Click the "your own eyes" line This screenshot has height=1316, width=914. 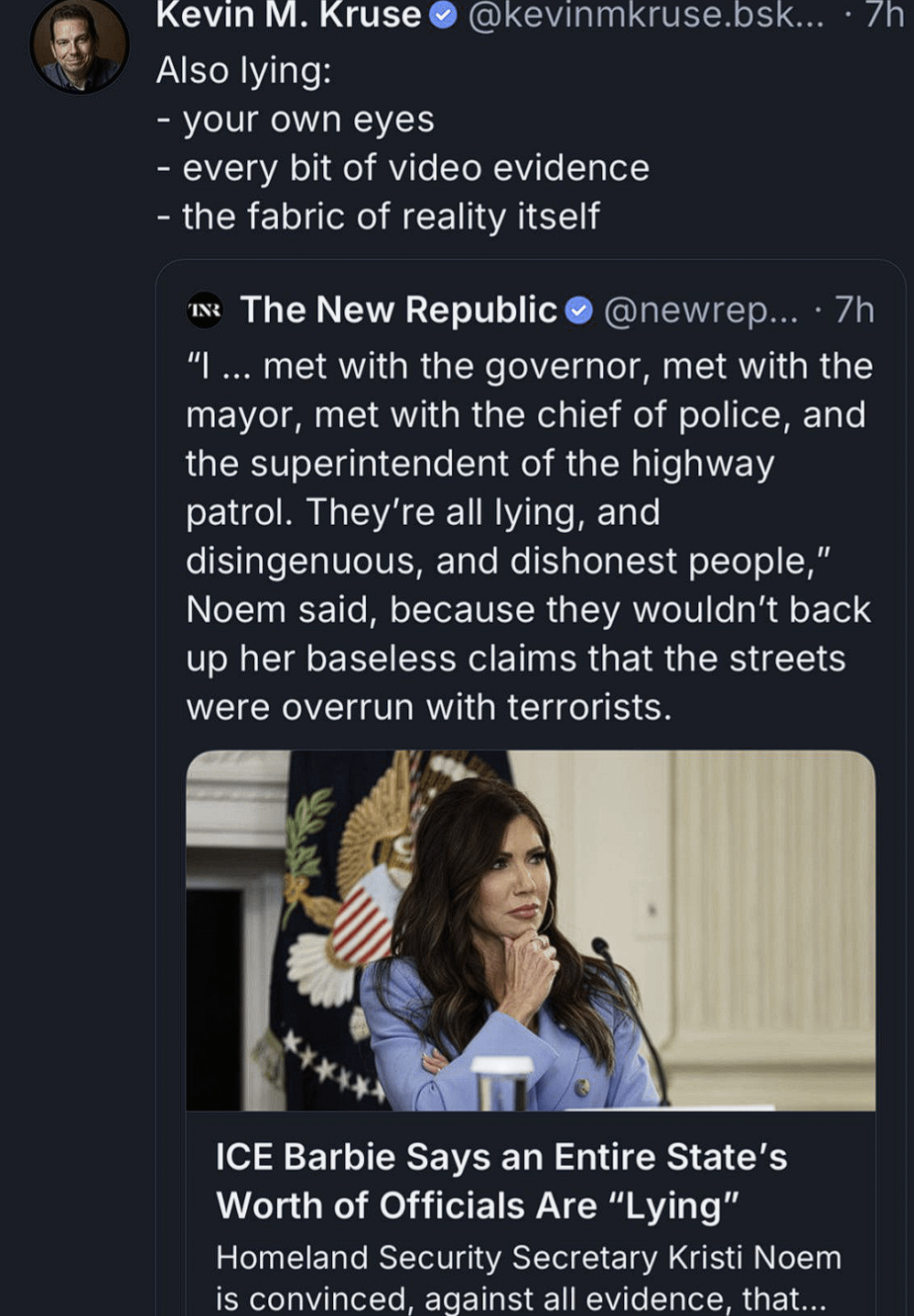pyautogui.click(x=307, y=119)
